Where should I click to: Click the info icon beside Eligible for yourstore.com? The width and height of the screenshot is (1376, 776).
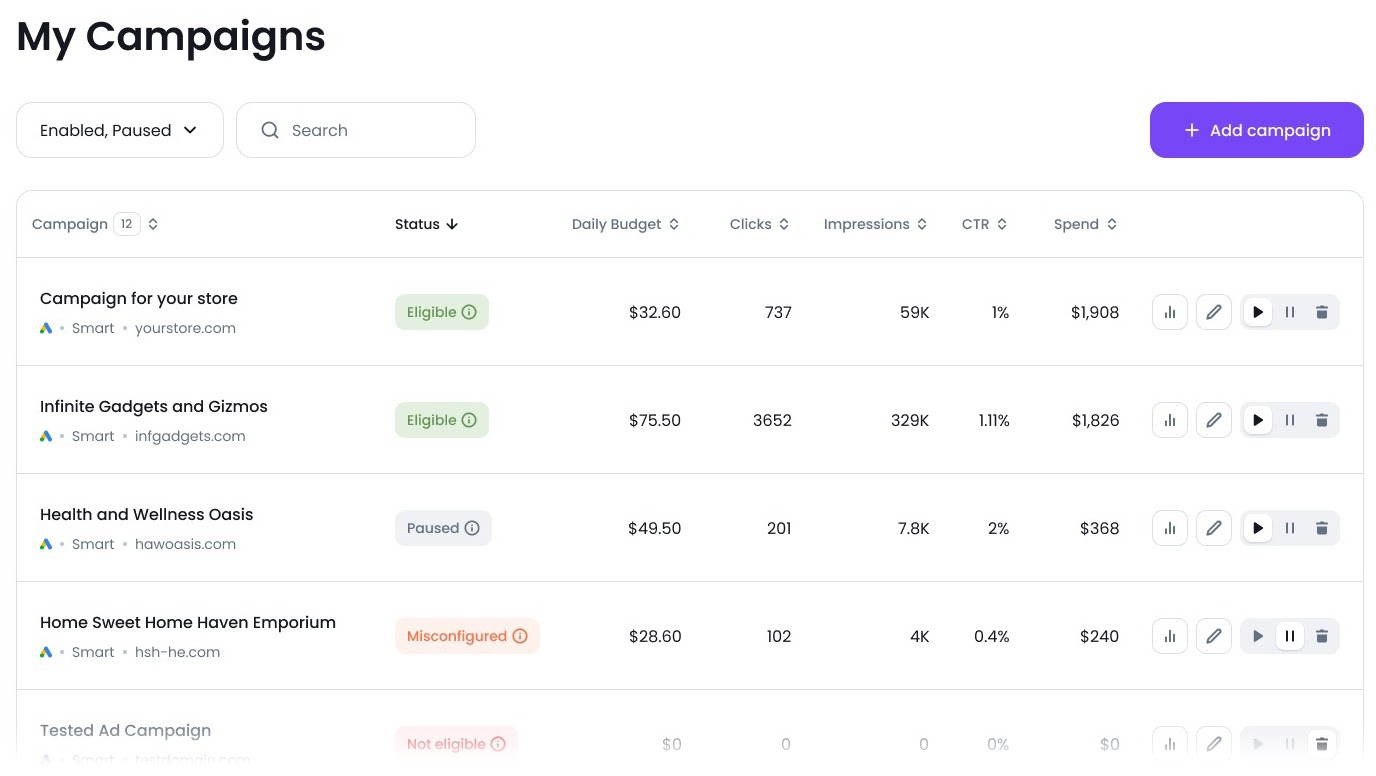[x=469, y=312]
